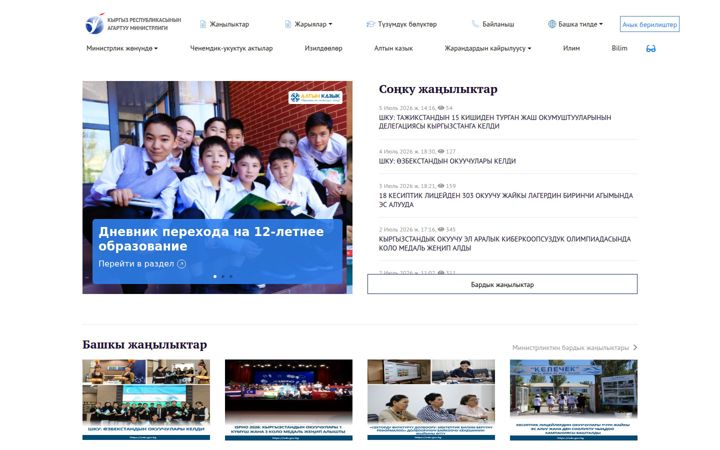
Task: Click the Кыргыз Республикасынын Агартуу Министрлиги title
Action: pos(144,24)
